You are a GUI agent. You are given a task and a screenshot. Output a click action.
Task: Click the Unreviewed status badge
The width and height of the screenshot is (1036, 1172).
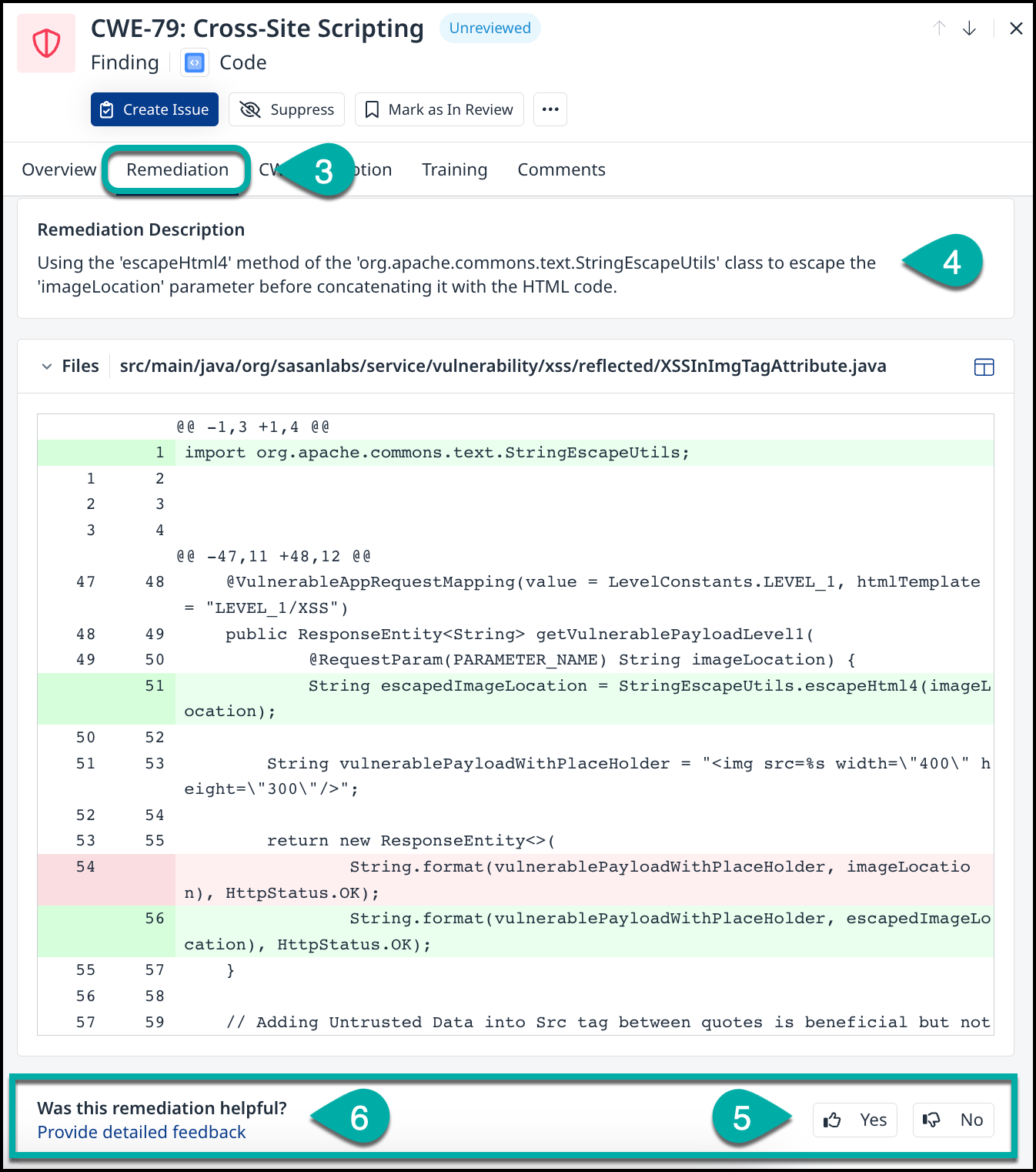pos(490,28)
